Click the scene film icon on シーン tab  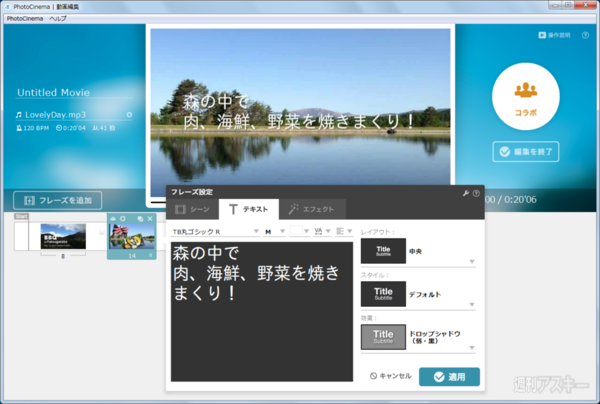[x=180, y=209]
